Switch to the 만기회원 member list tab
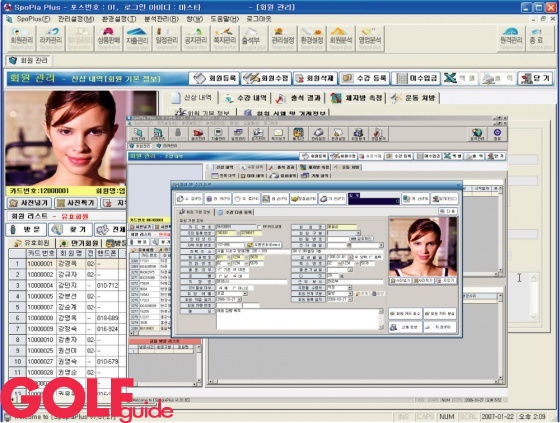Viewport: 560px width, 423px height. pyautogui.click(x=79, y=243)
